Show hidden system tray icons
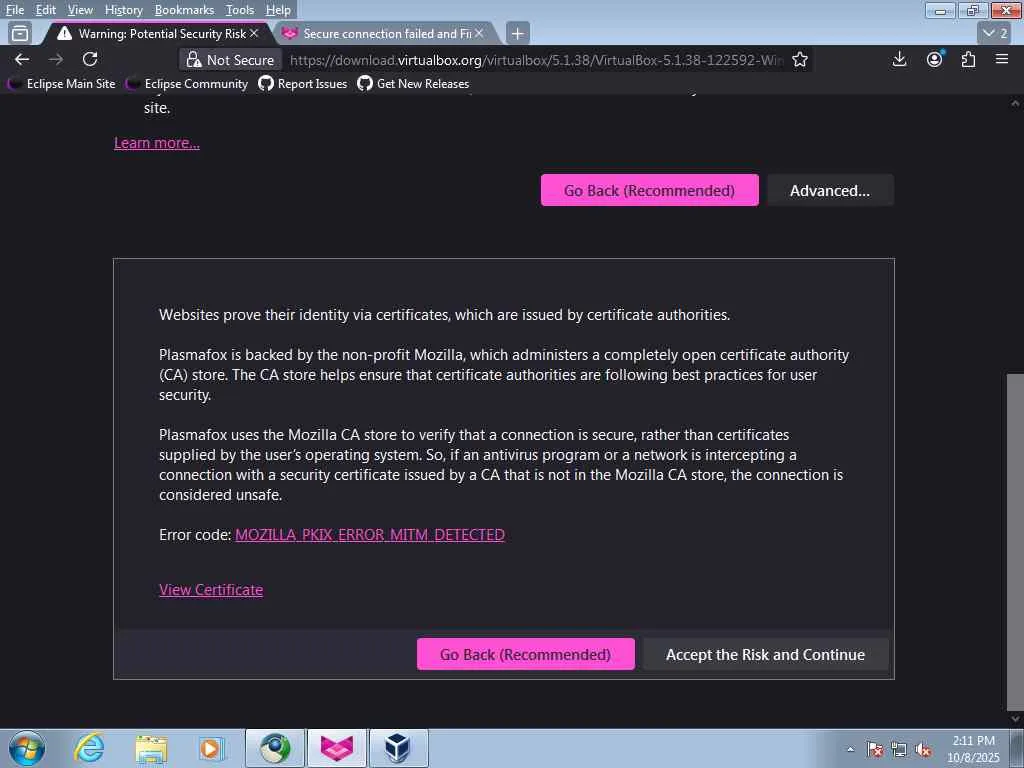 point(850,749)
